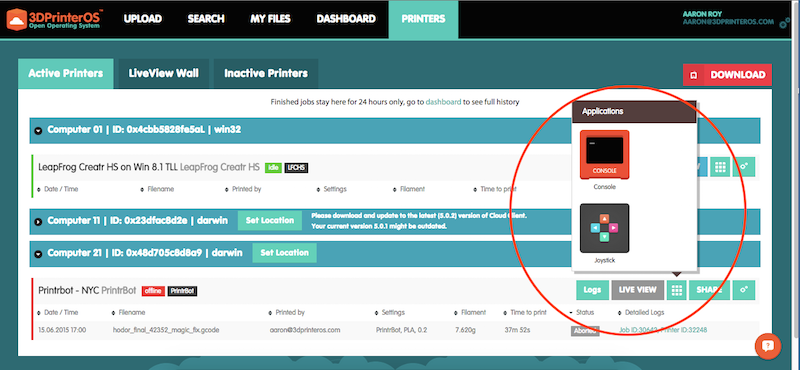
Task: Sort Printrbot jobs by Filename
Action: (129, 312)
